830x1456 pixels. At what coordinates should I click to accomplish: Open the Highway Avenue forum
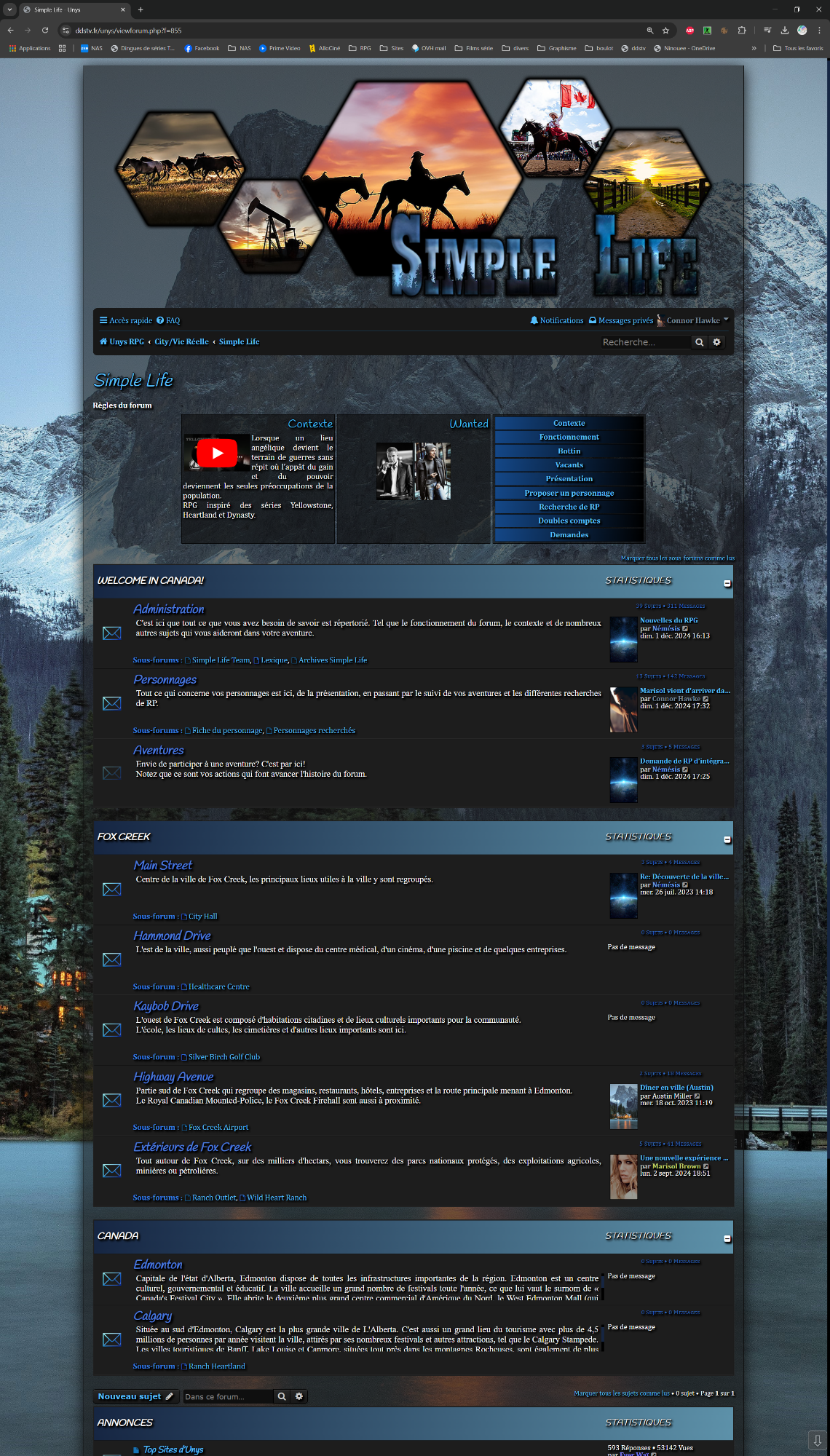tap(173, 1077)
